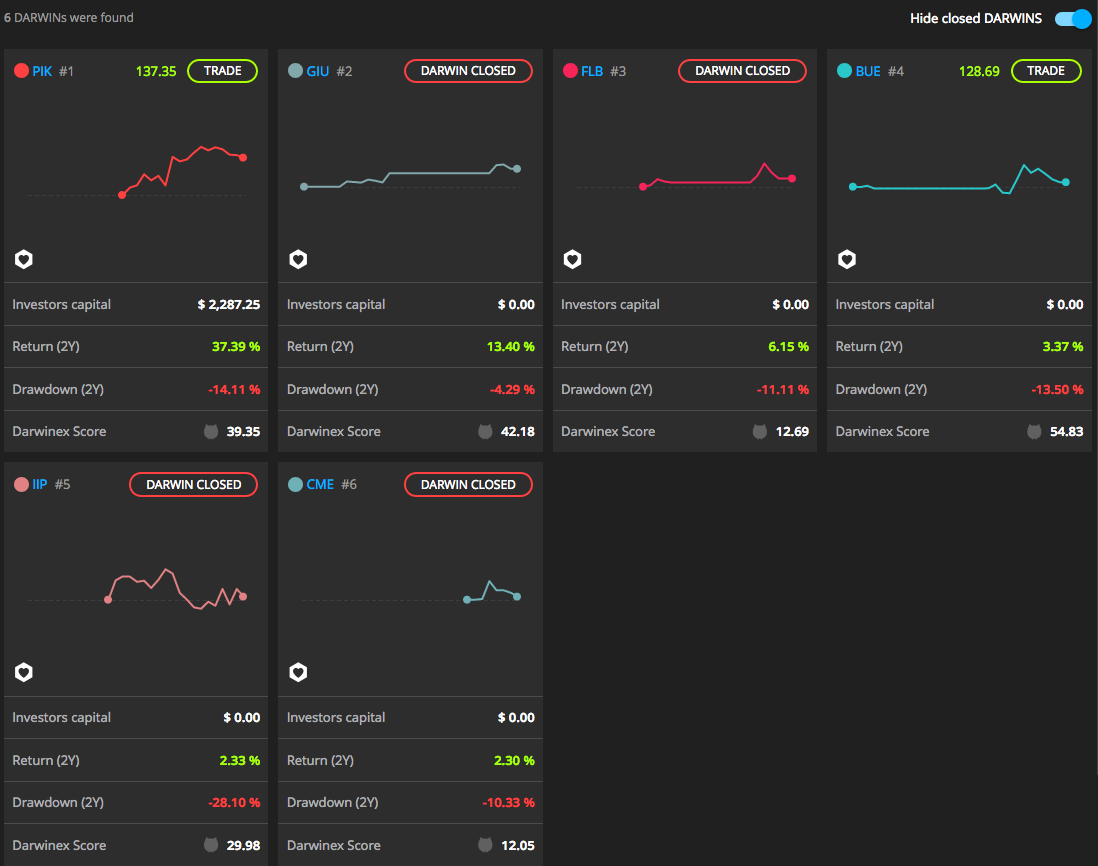Click the cyan color dot beside BUE
Screen dimensions: 1098x866
[845, 71]
